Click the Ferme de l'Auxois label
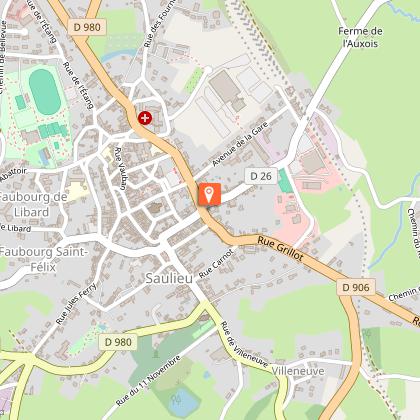Image resolution: width=420 pixels, height=420 pixels. 360,37
